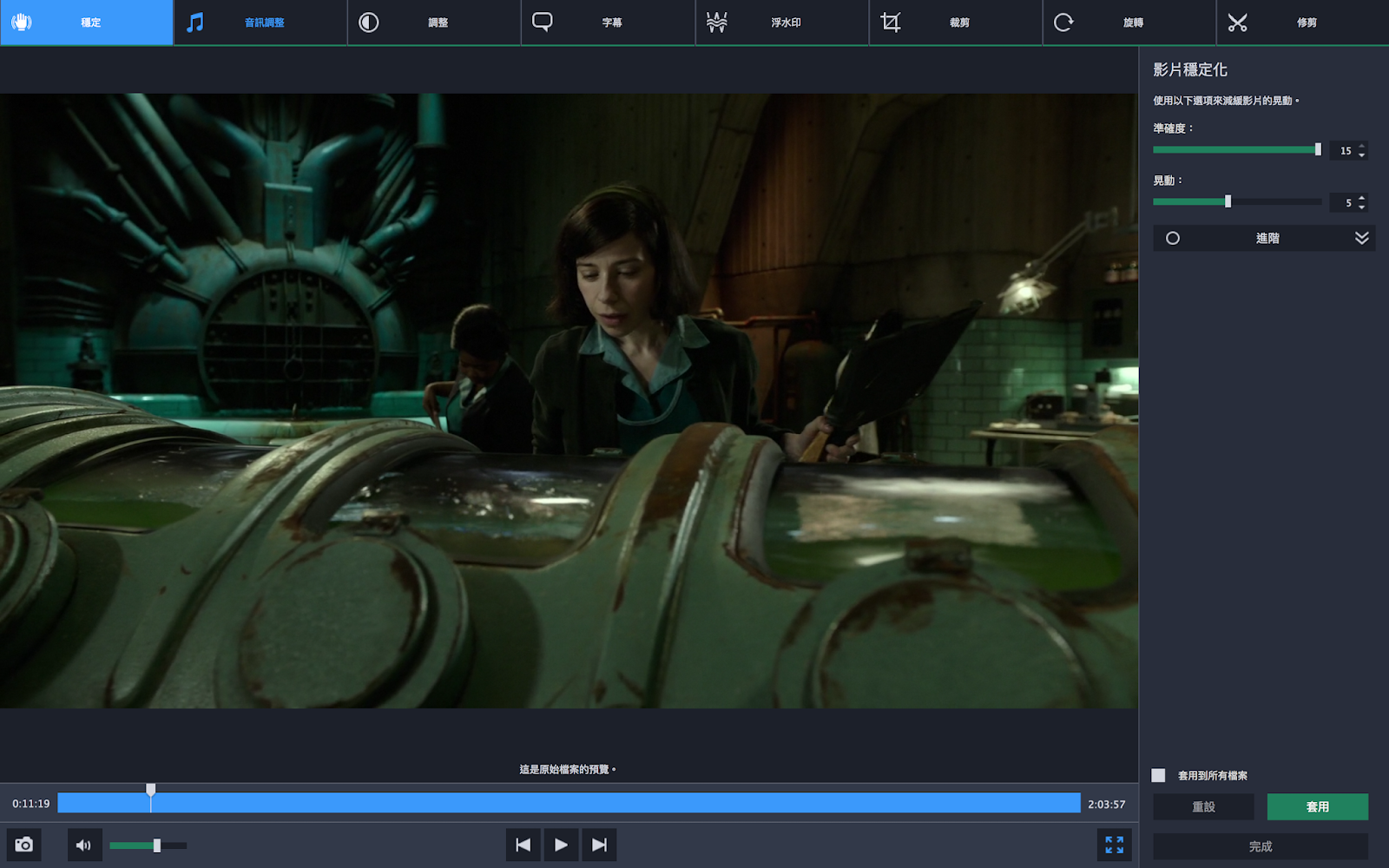Click the watermark wave icon
The height and width of the screenshot is (868, 1389).
[x=716, y=22]
